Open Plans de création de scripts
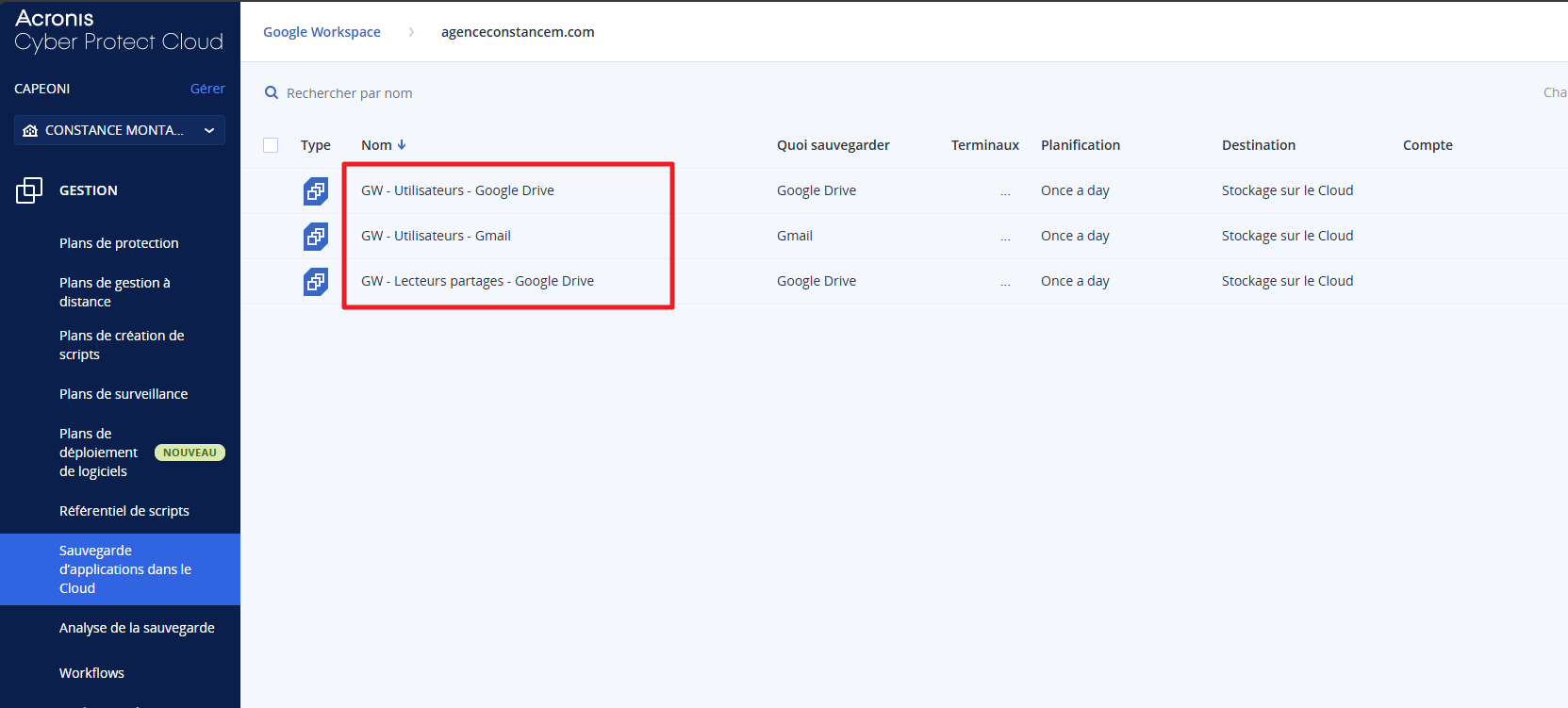The image size is (1568, 708). click(122, 345)
